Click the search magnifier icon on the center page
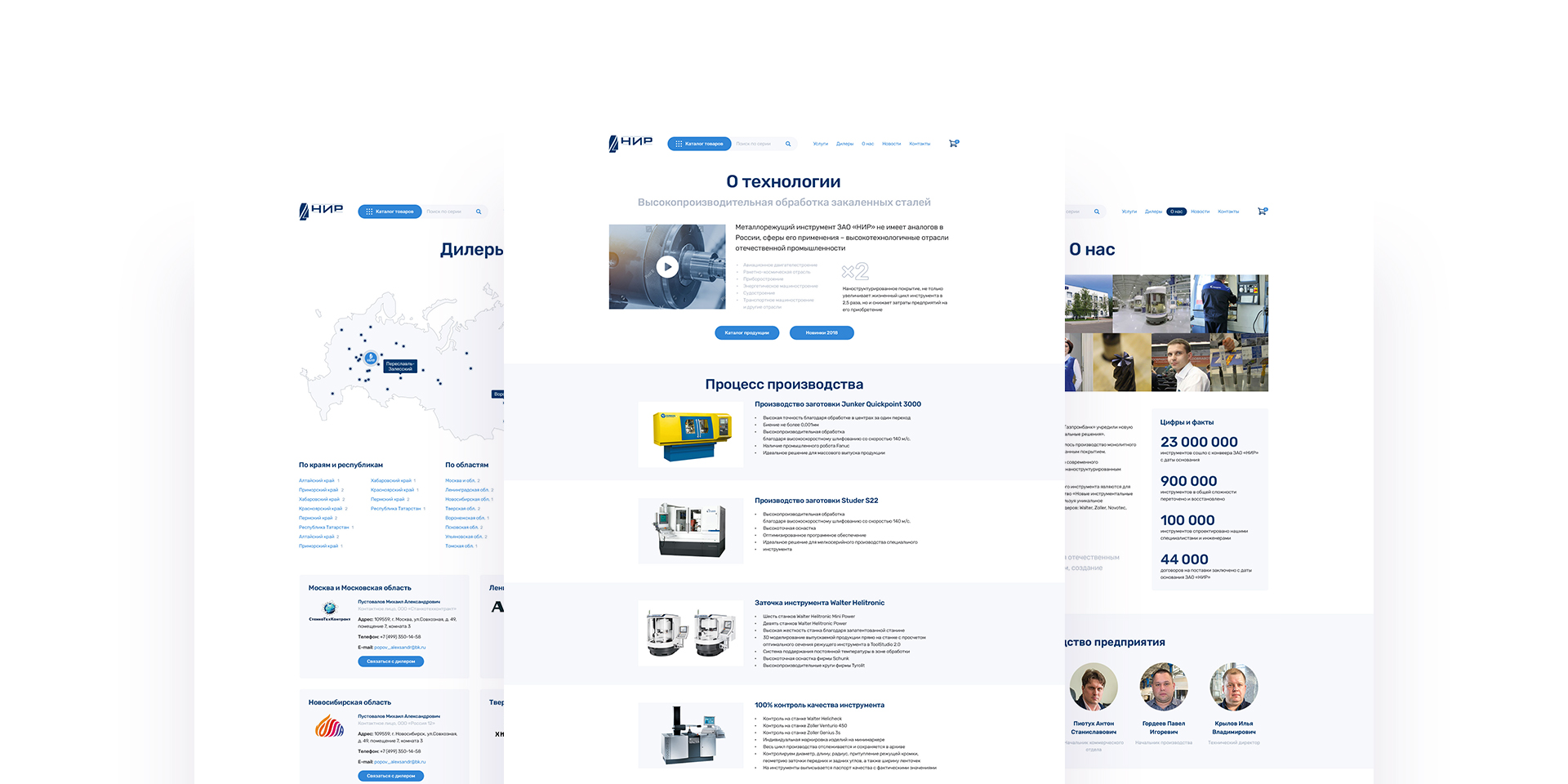Screen dimensions: 1568x784 (x=788, y=144)
